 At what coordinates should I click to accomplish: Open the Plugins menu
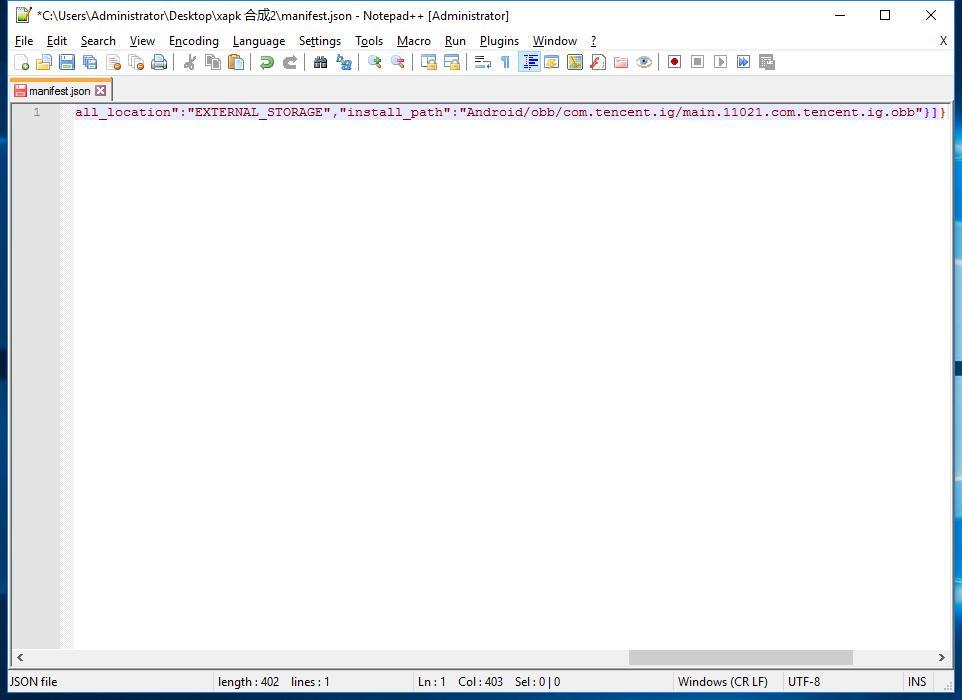[x=499, y=40]
